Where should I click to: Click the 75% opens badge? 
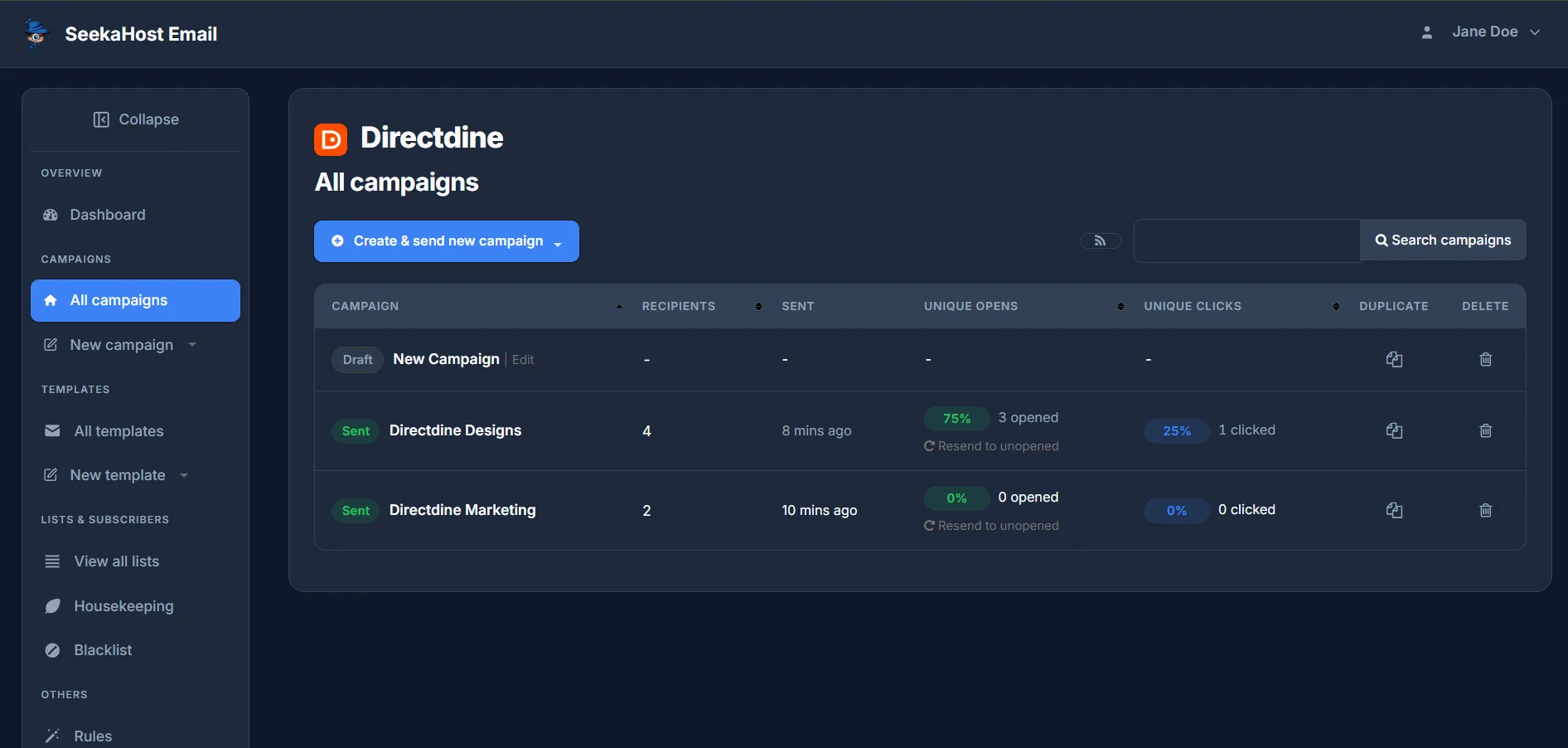tap(956, 419)
